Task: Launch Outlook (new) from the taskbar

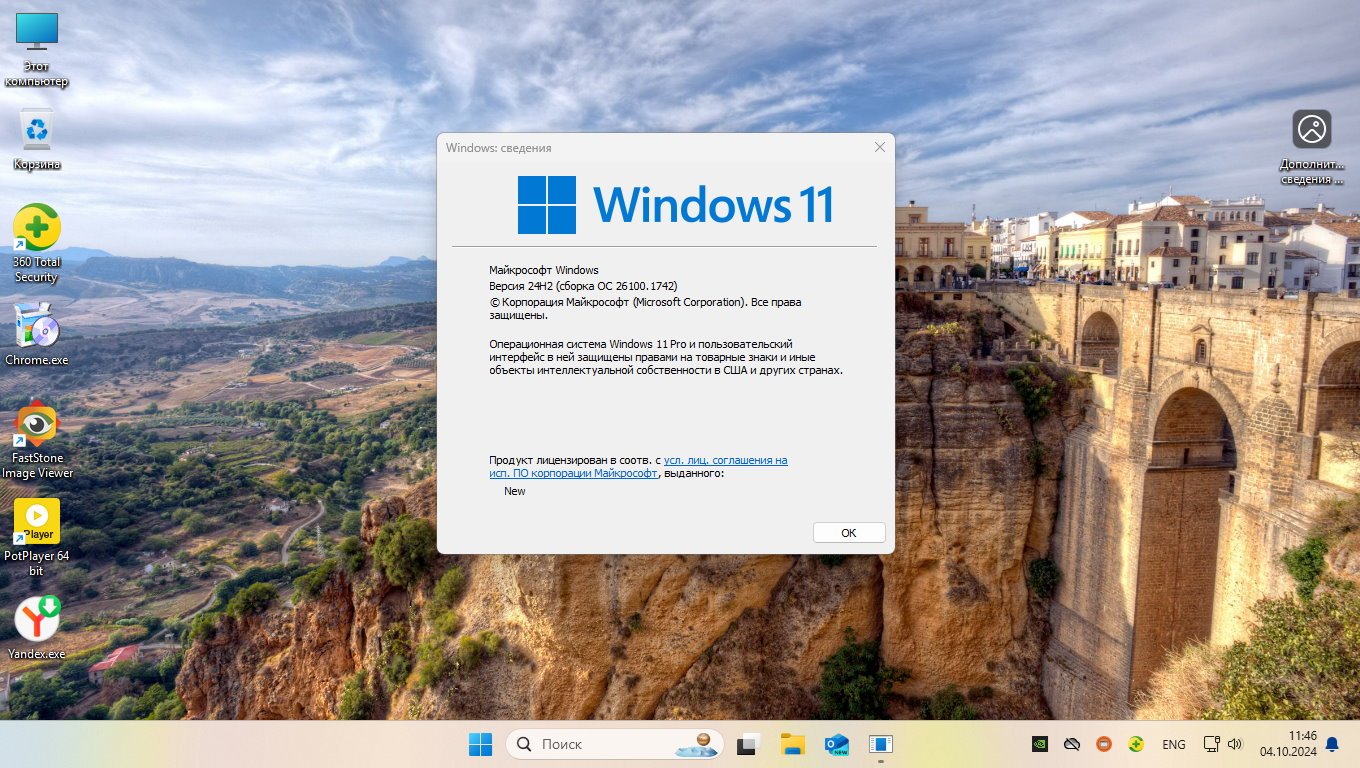Action: pyautogui.click(x=837, y=744)
